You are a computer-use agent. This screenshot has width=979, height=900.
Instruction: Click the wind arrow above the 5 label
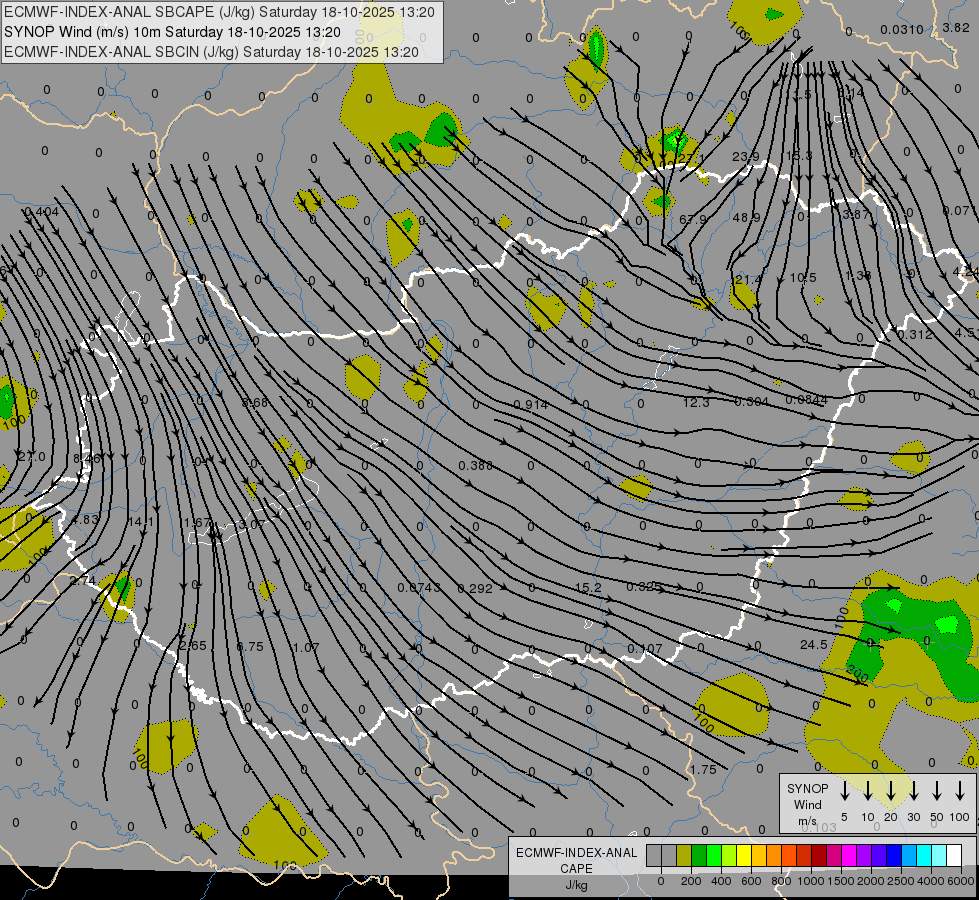point(844,791)
